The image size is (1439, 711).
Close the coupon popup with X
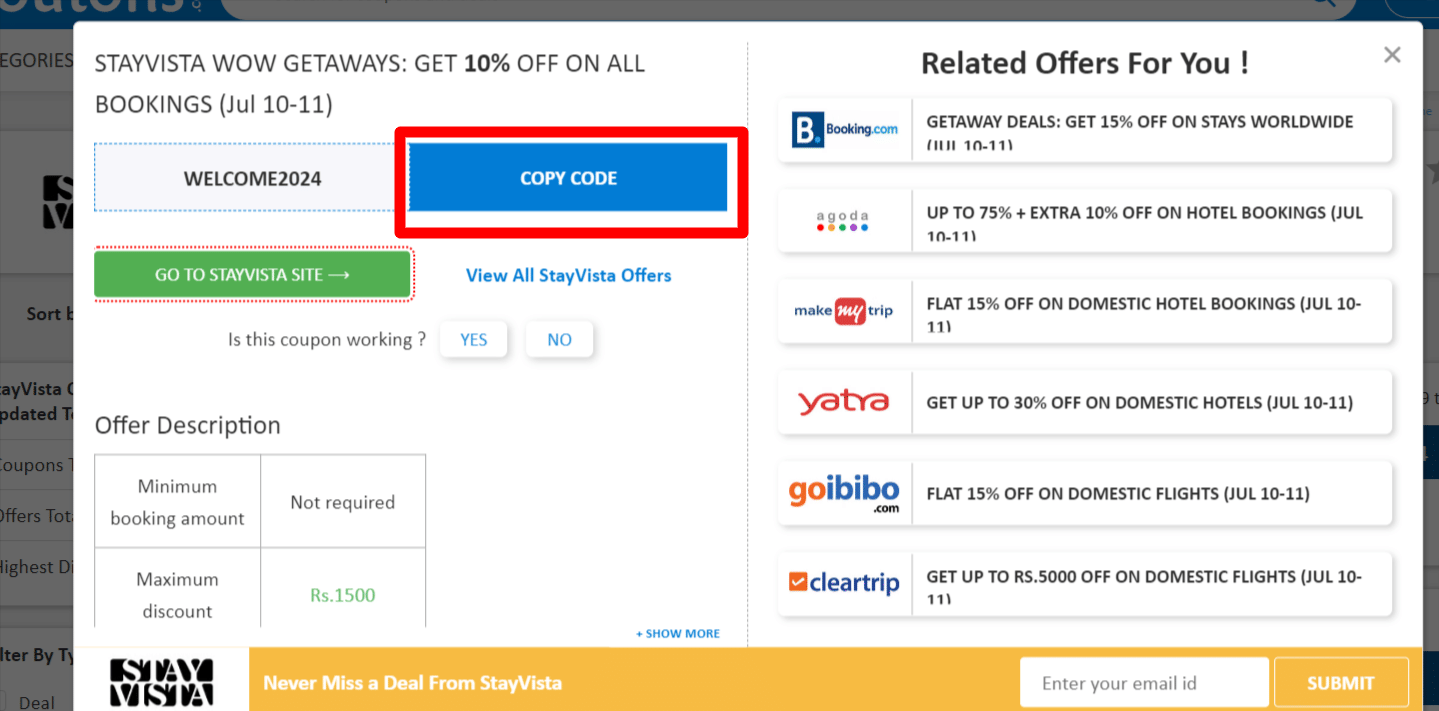[x=1392, y=55]
